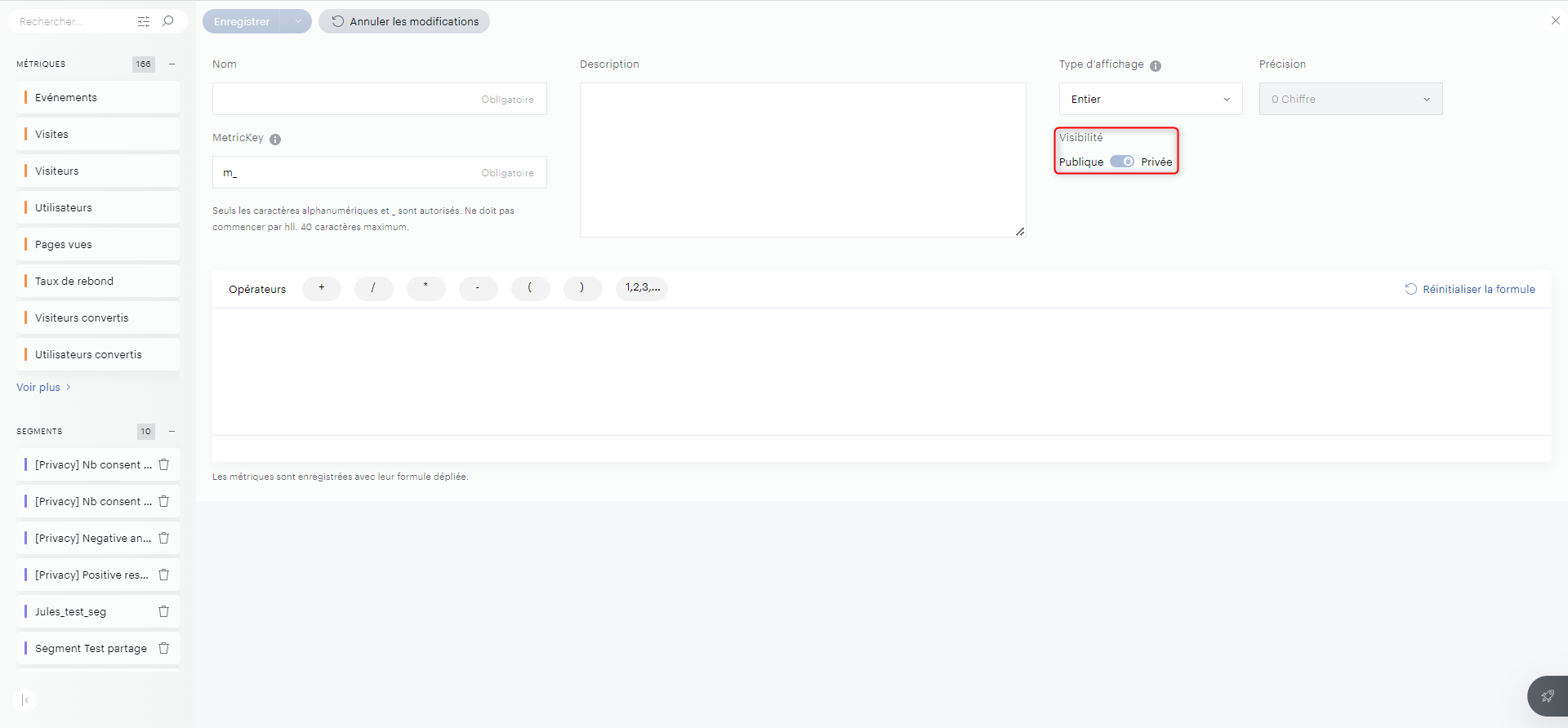Collapse the Métriques section
The height and width of the screenshot is (728, 1568).
pyautogui.click(x=171, y=64)
